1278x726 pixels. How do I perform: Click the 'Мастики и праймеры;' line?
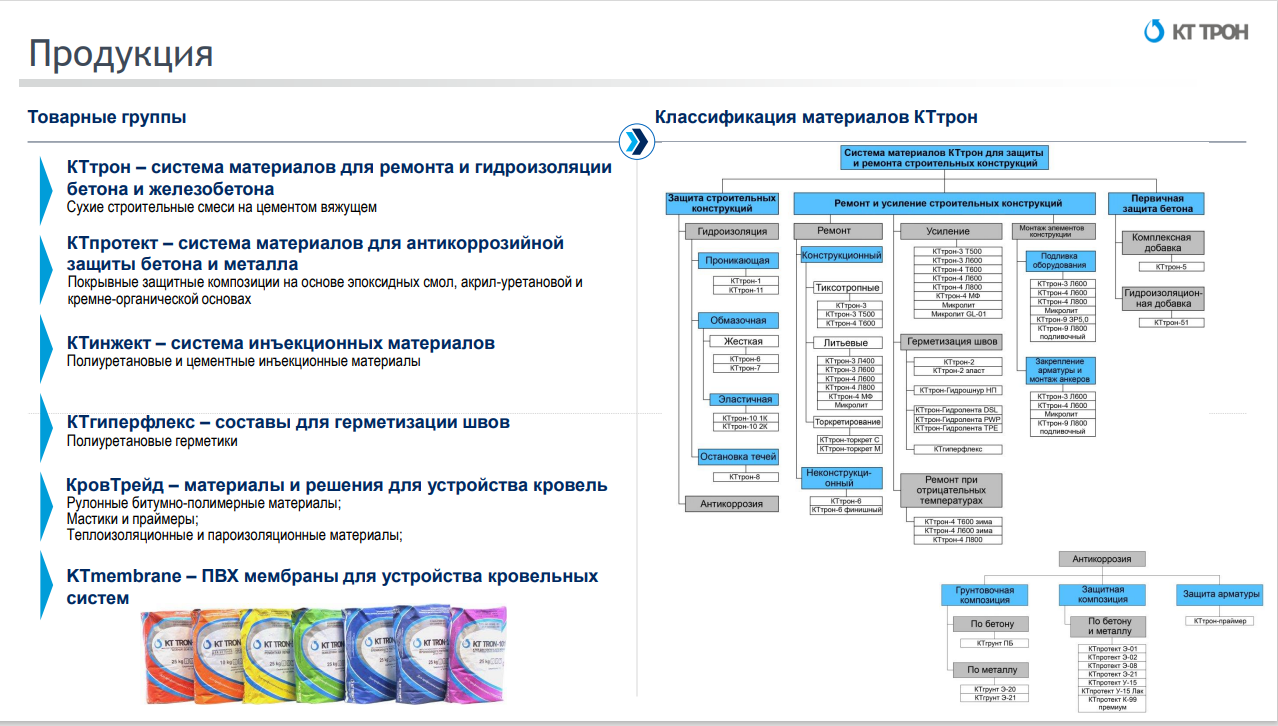pyautogui.click(x=133, y=519)
